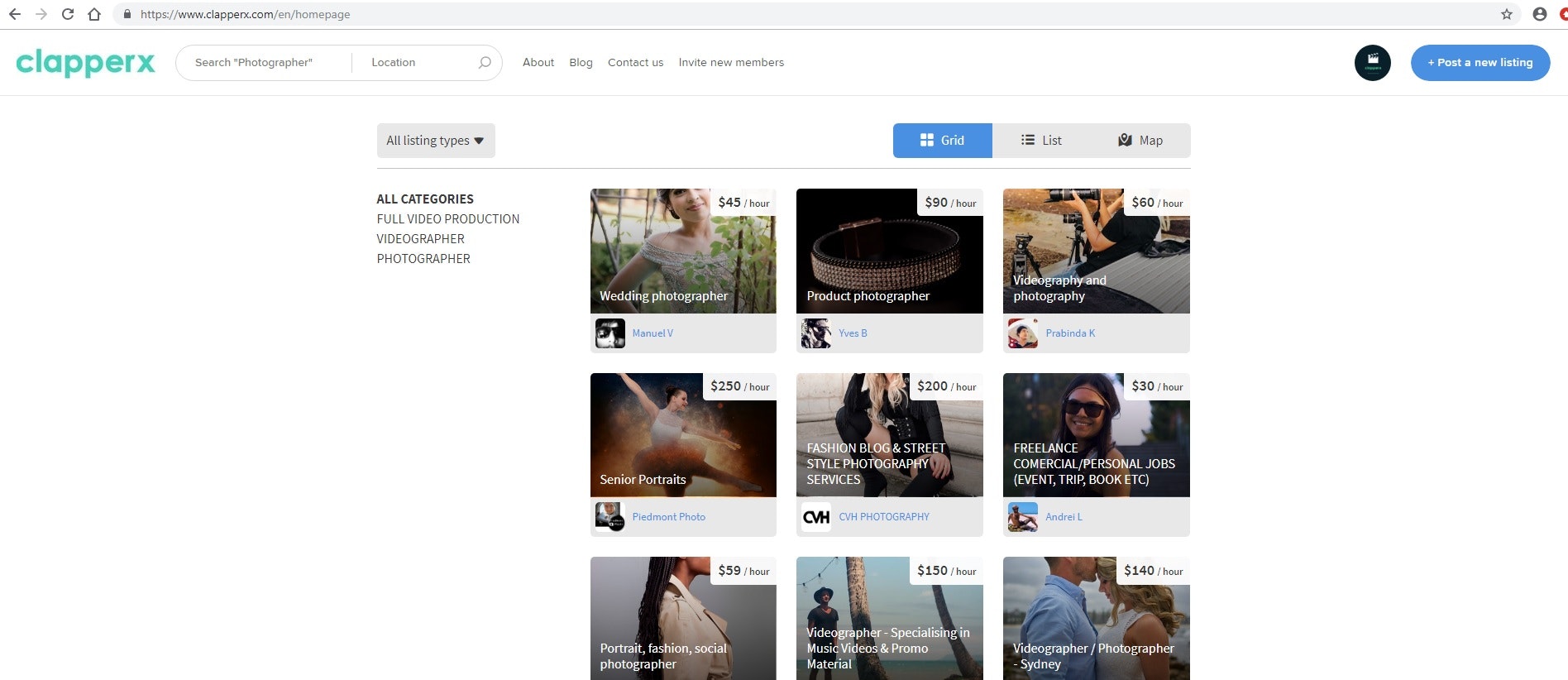Click the $150 / hour price tag
Viewport: 1568px width, 680px height.
[x=946, y=571]
